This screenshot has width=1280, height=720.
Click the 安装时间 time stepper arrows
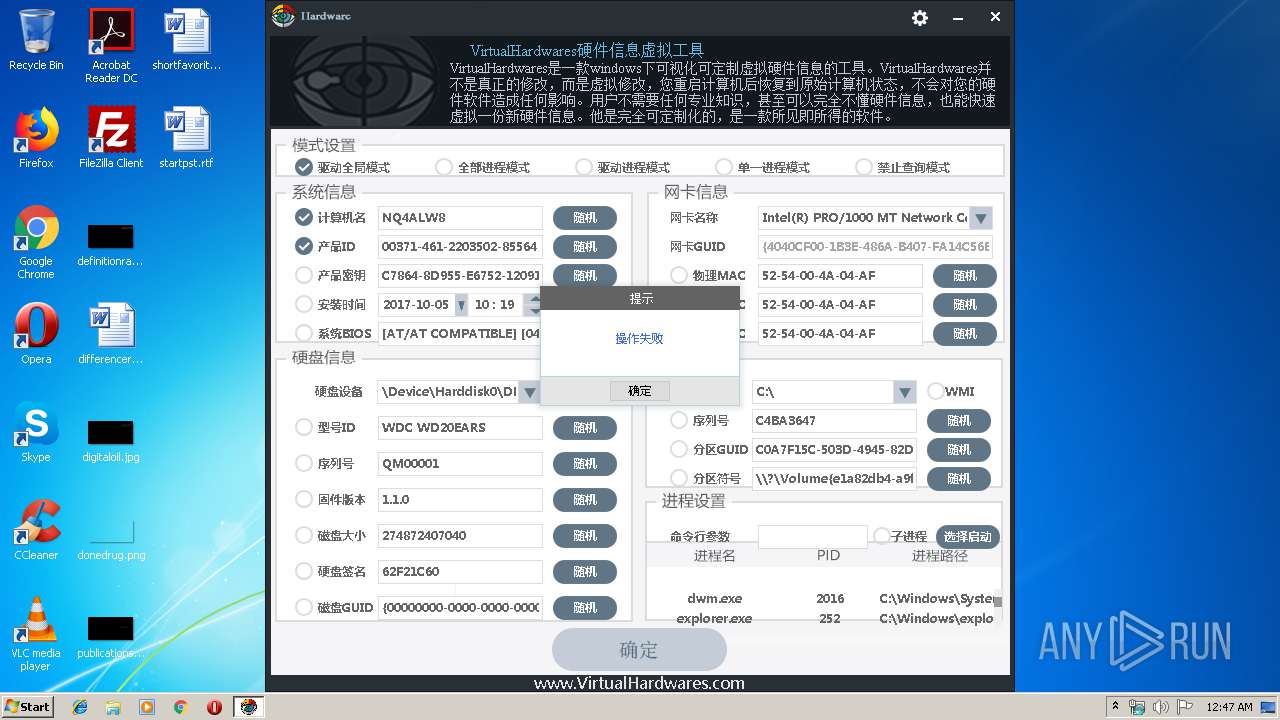point(533,305)
